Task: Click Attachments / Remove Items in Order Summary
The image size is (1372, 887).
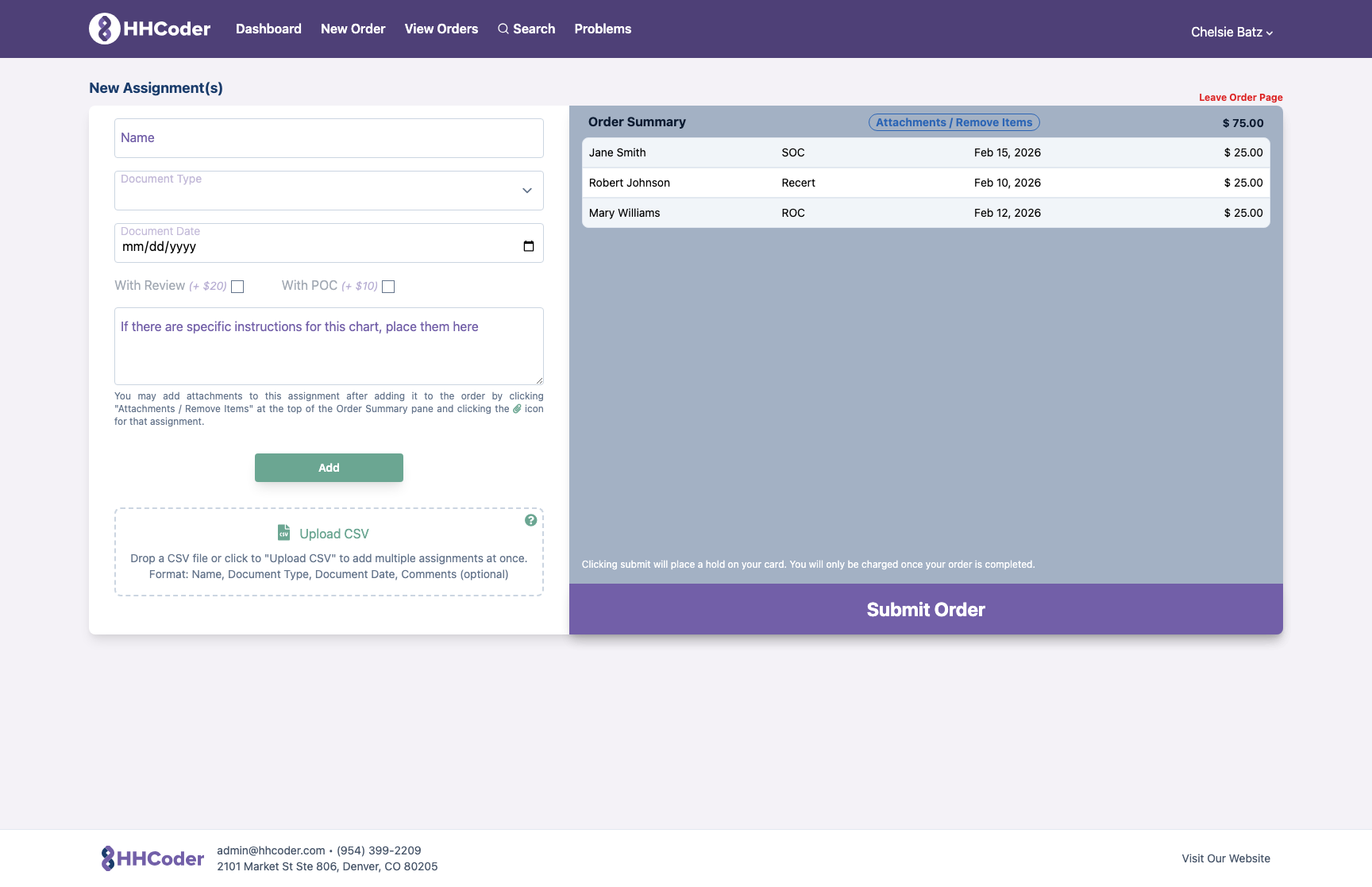Action: [953, 122]
